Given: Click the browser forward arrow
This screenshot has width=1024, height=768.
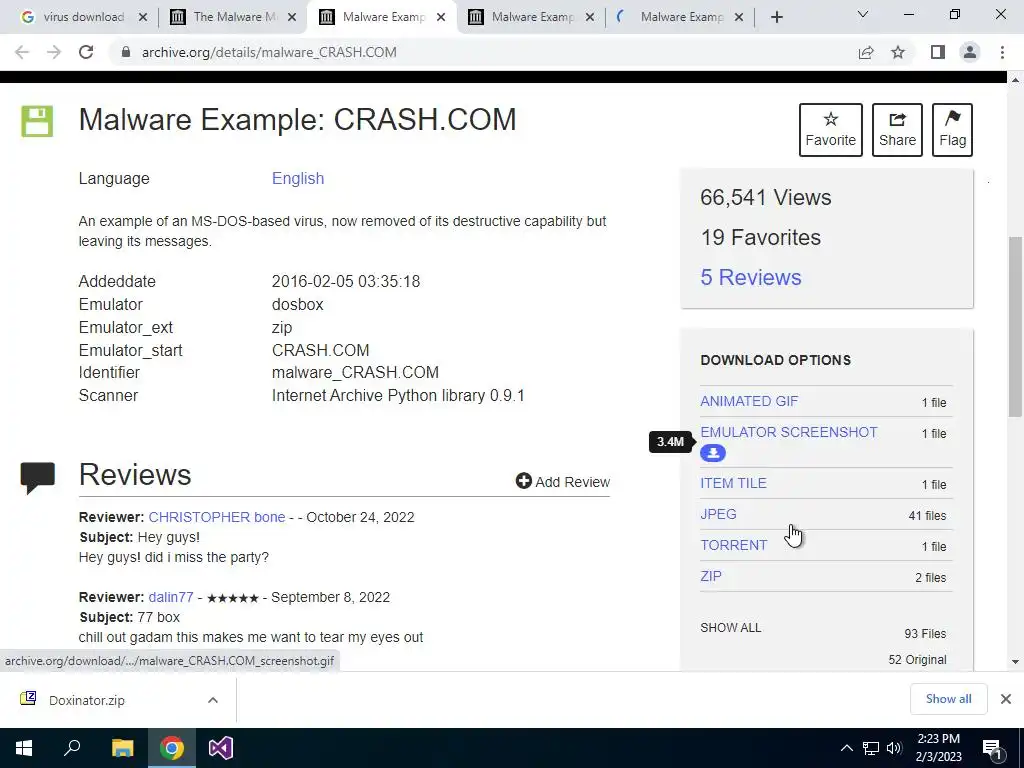Looking at the screenshot, I should point(54,52).
